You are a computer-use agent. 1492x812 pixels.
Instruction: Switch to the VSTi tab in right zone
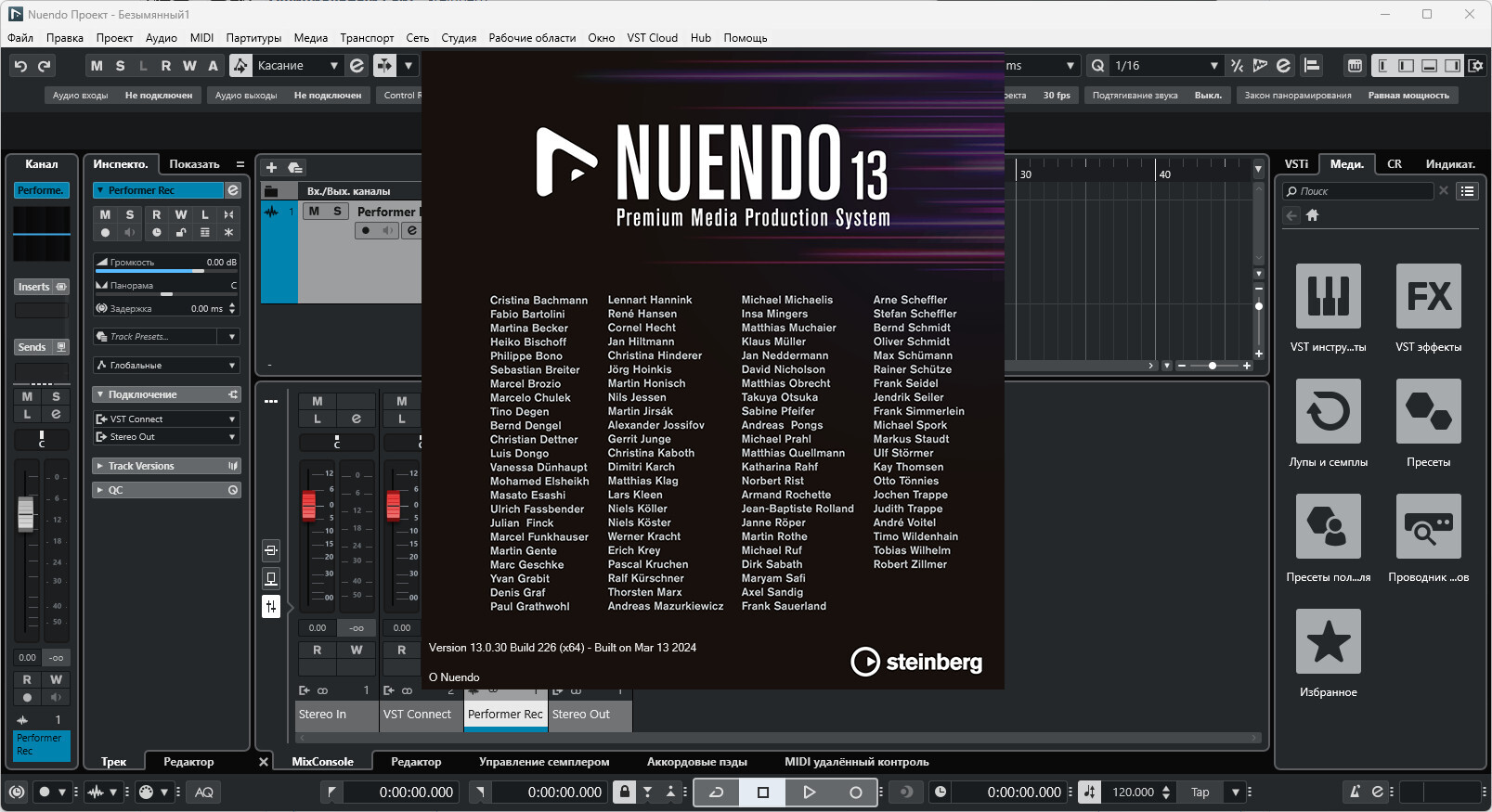(x=1296, y=164)
